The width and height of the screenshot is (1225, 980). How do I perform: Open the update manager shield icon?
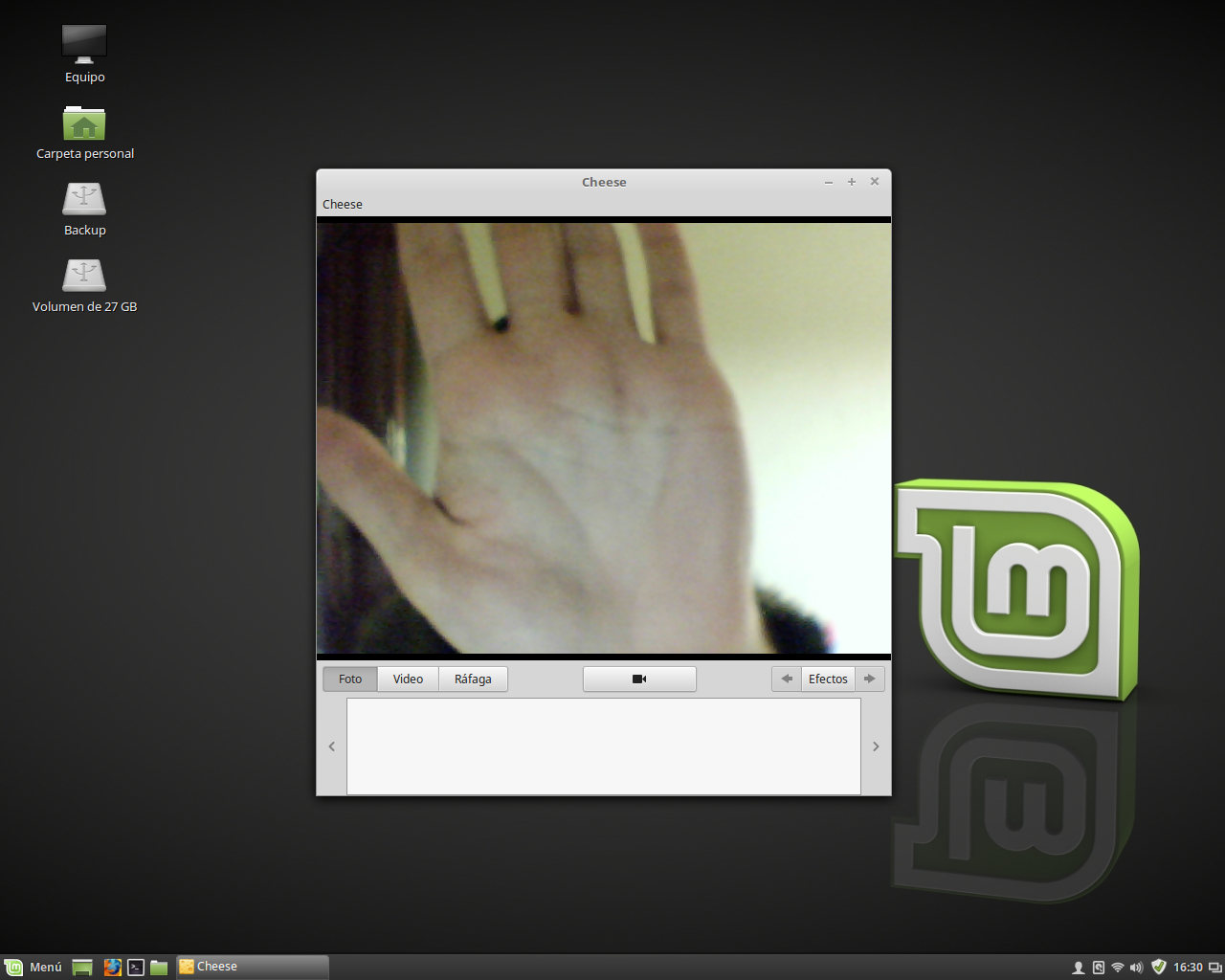(1158, 968)
